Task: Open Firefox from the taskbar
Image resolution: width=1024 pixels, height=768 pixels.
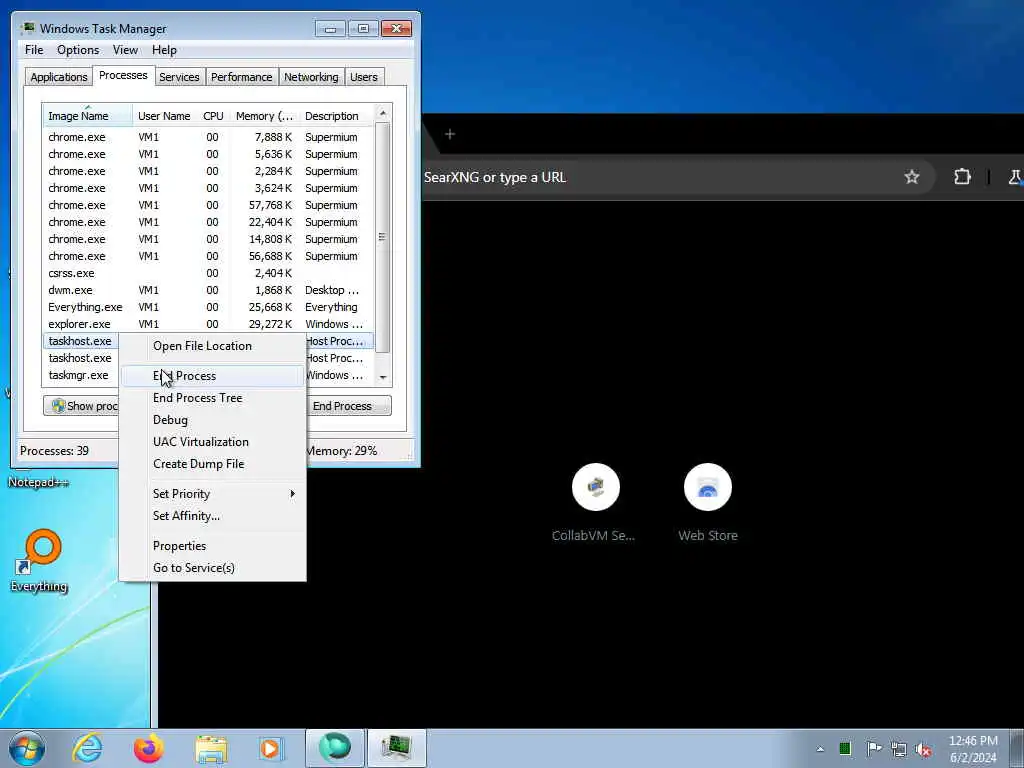Action: point(149,748)
